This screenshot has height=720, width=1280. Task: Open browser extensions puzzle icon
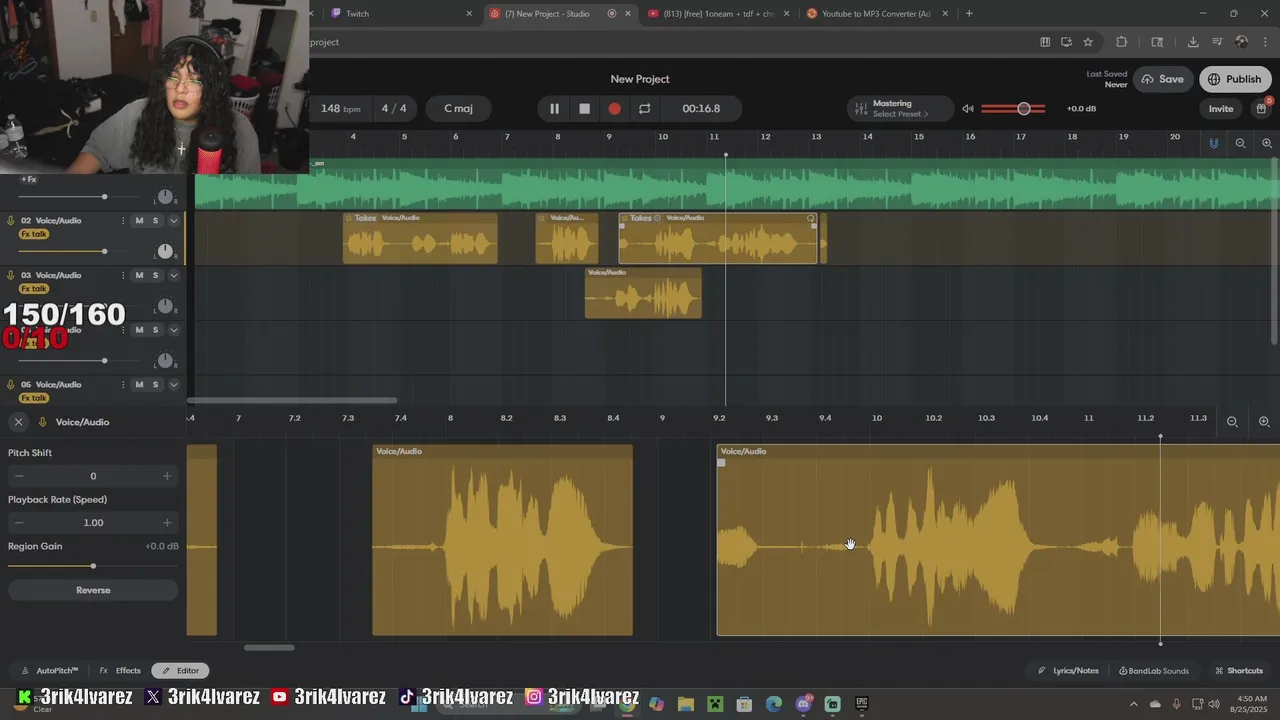1121,42
